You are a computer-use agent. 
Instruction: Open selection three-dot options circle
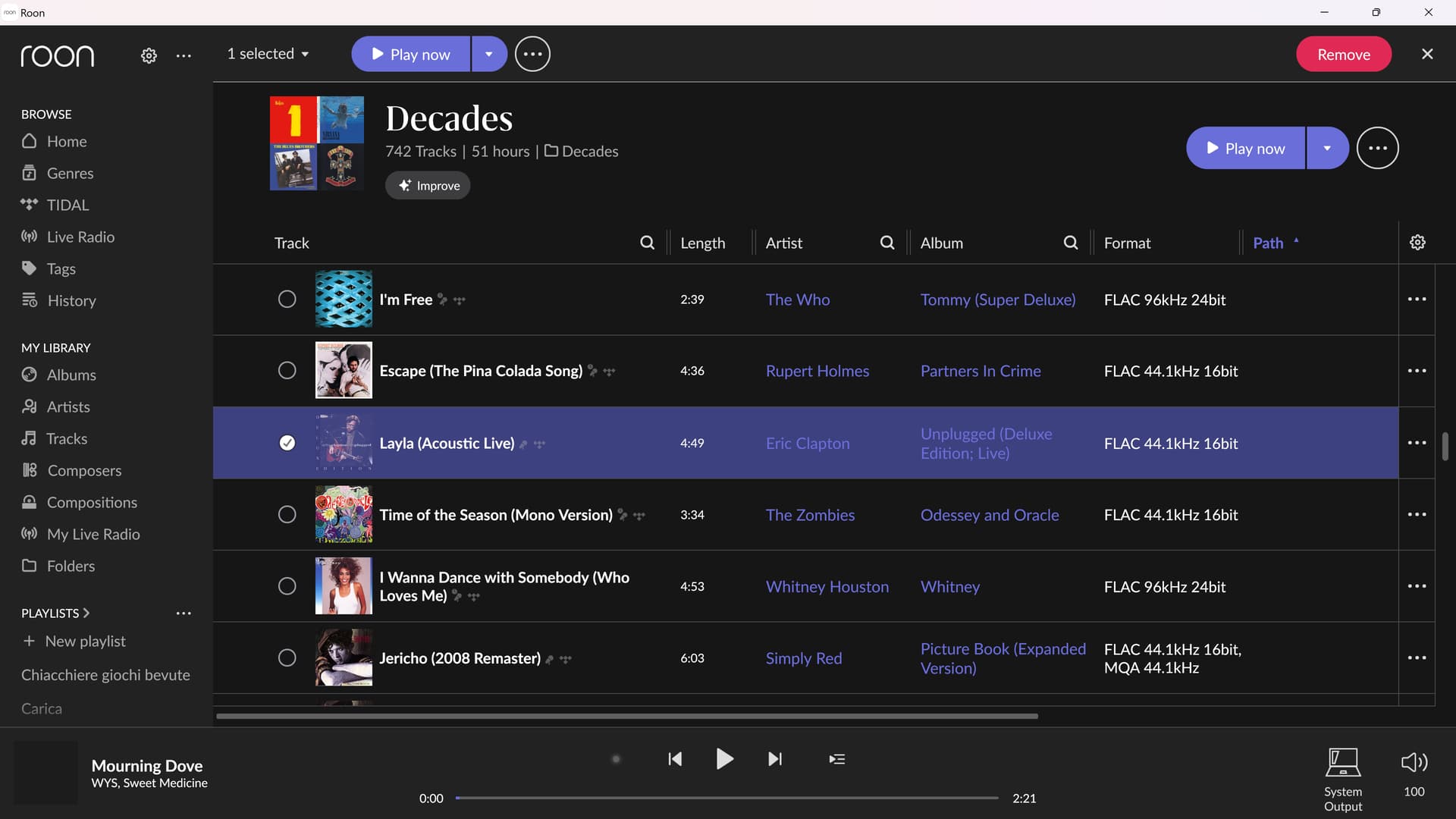[532, 54]
